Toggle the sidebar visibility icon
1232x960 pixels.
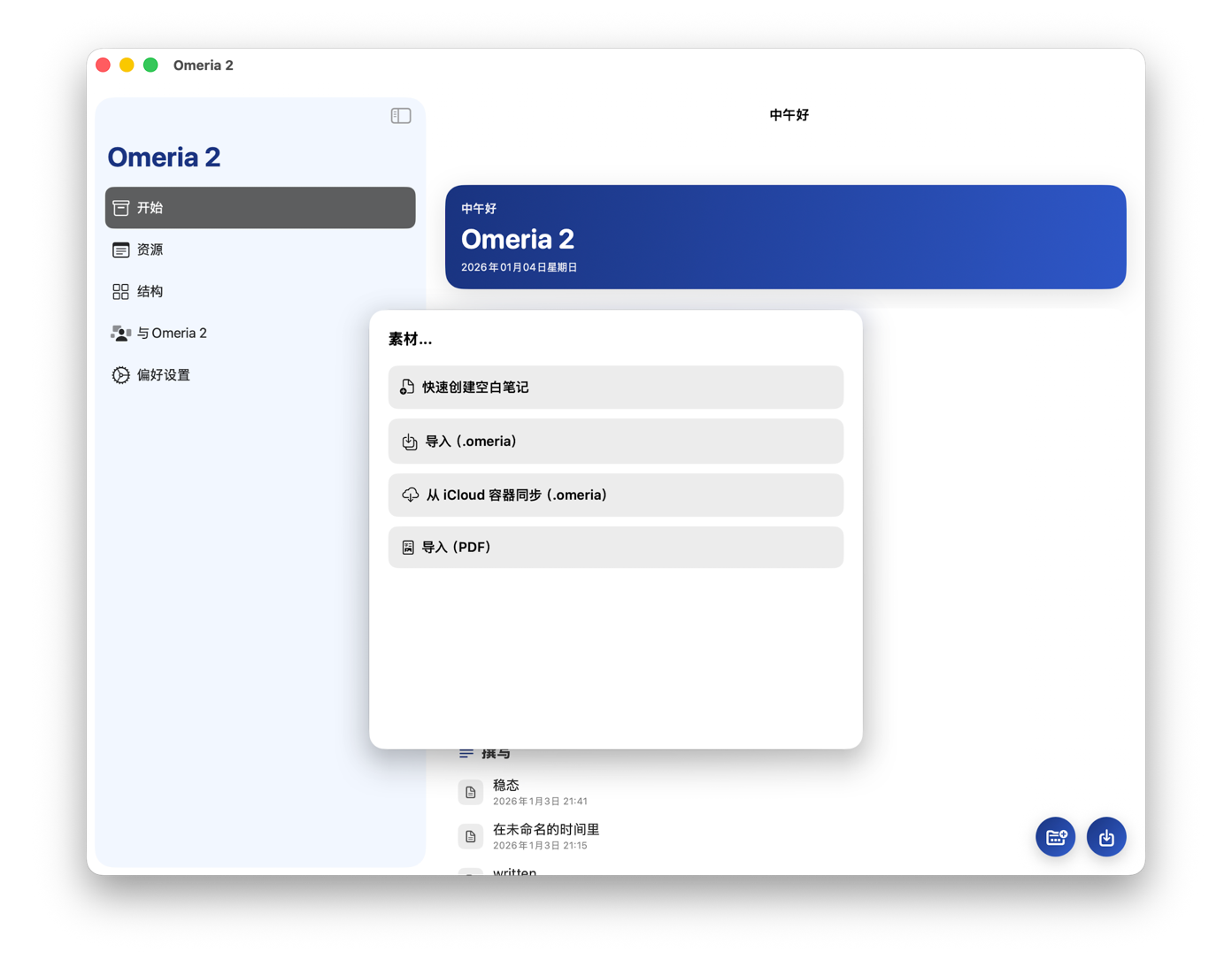click(x=401, y=116)
